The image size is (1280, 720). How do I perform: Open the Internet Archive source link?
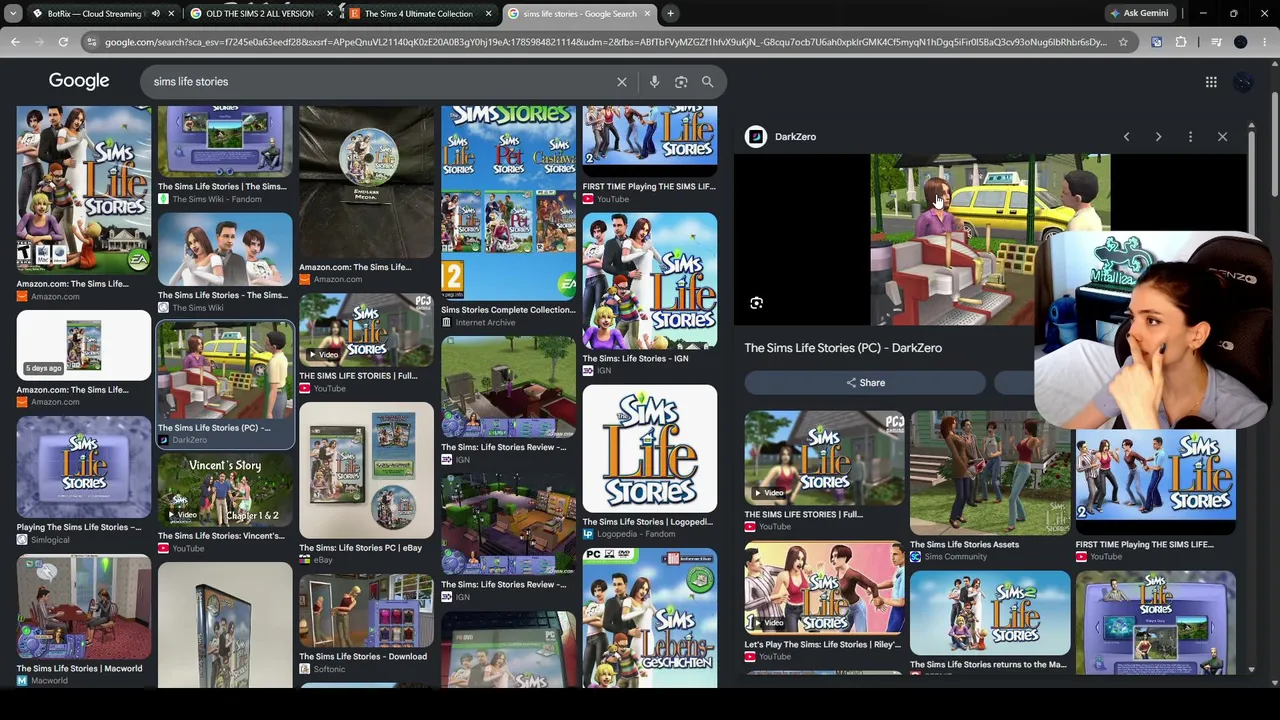pyautogui.click(x=485, y=323)
